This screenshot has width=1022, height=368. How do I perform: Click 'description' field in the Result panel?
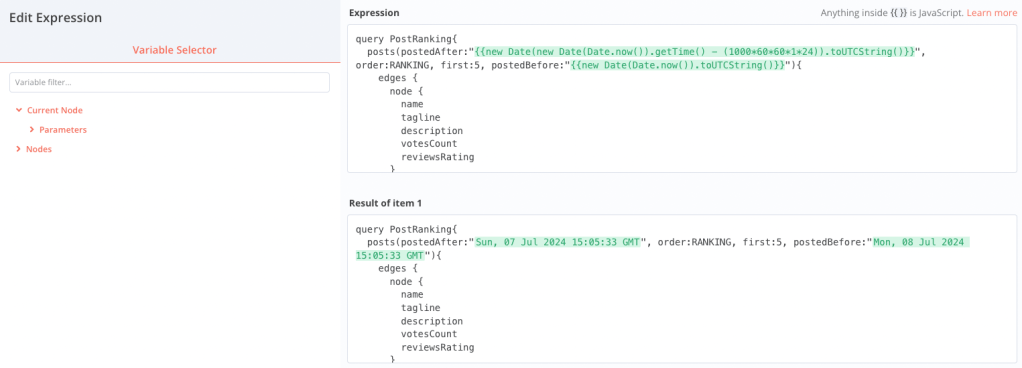(x=431, y=321)
